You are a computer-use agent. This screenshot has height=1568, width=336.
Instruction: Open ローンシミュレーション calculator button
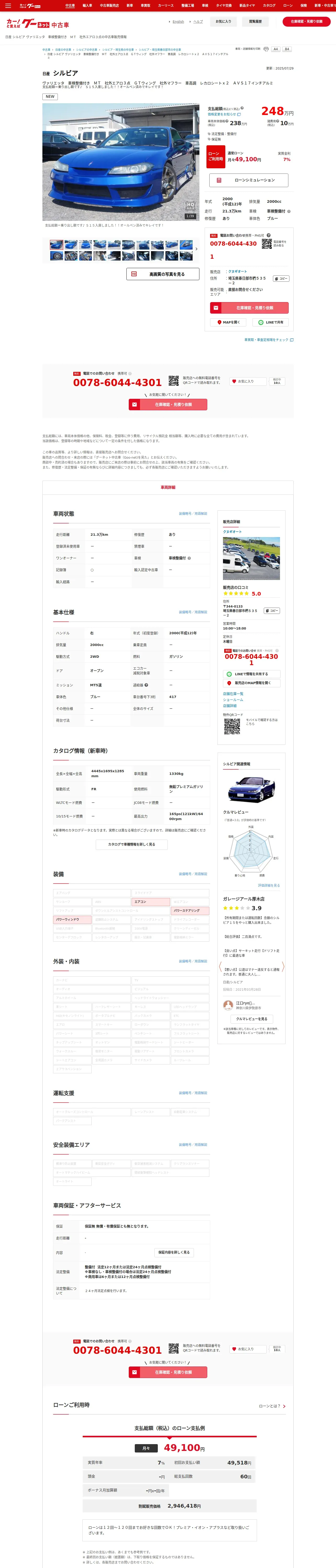coord(249,180)
